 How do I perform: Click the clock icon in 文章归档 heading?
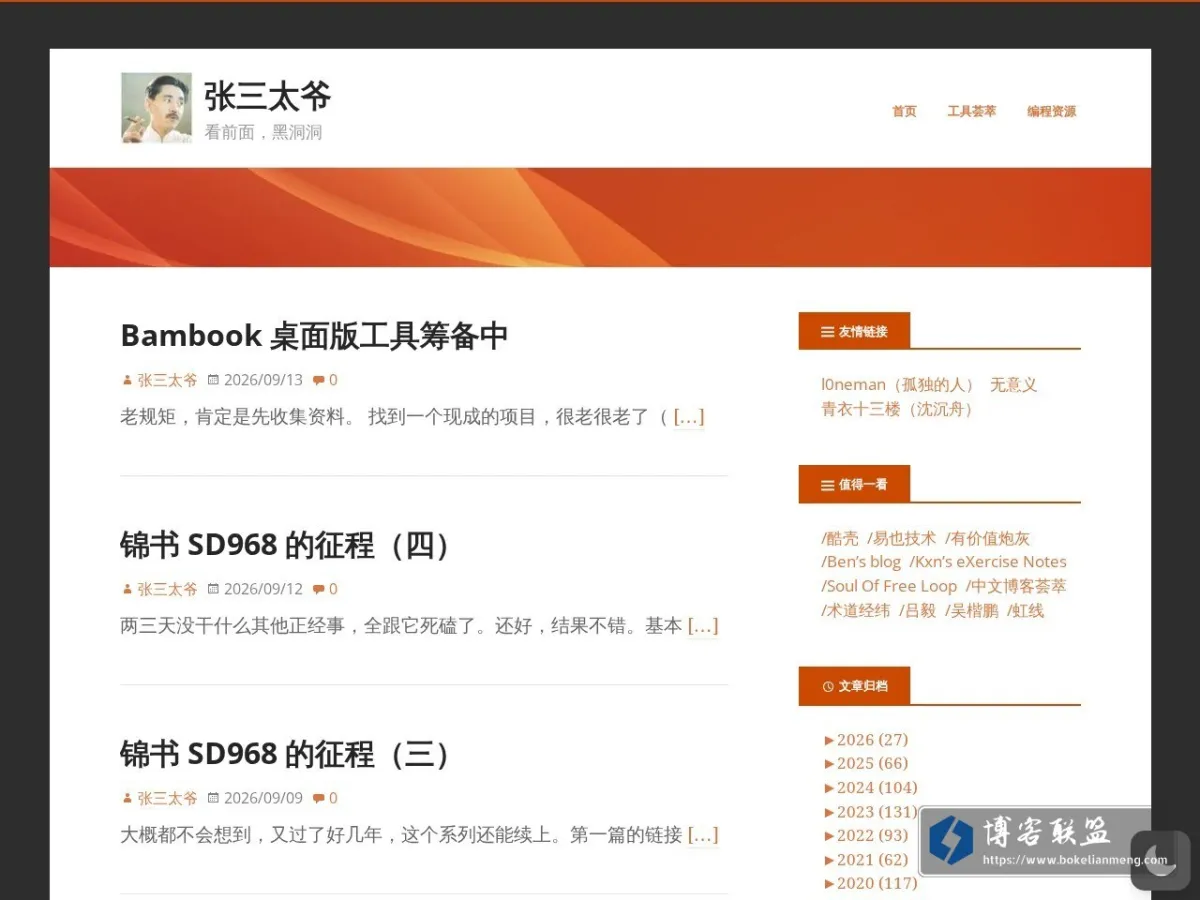coord(828,687)
